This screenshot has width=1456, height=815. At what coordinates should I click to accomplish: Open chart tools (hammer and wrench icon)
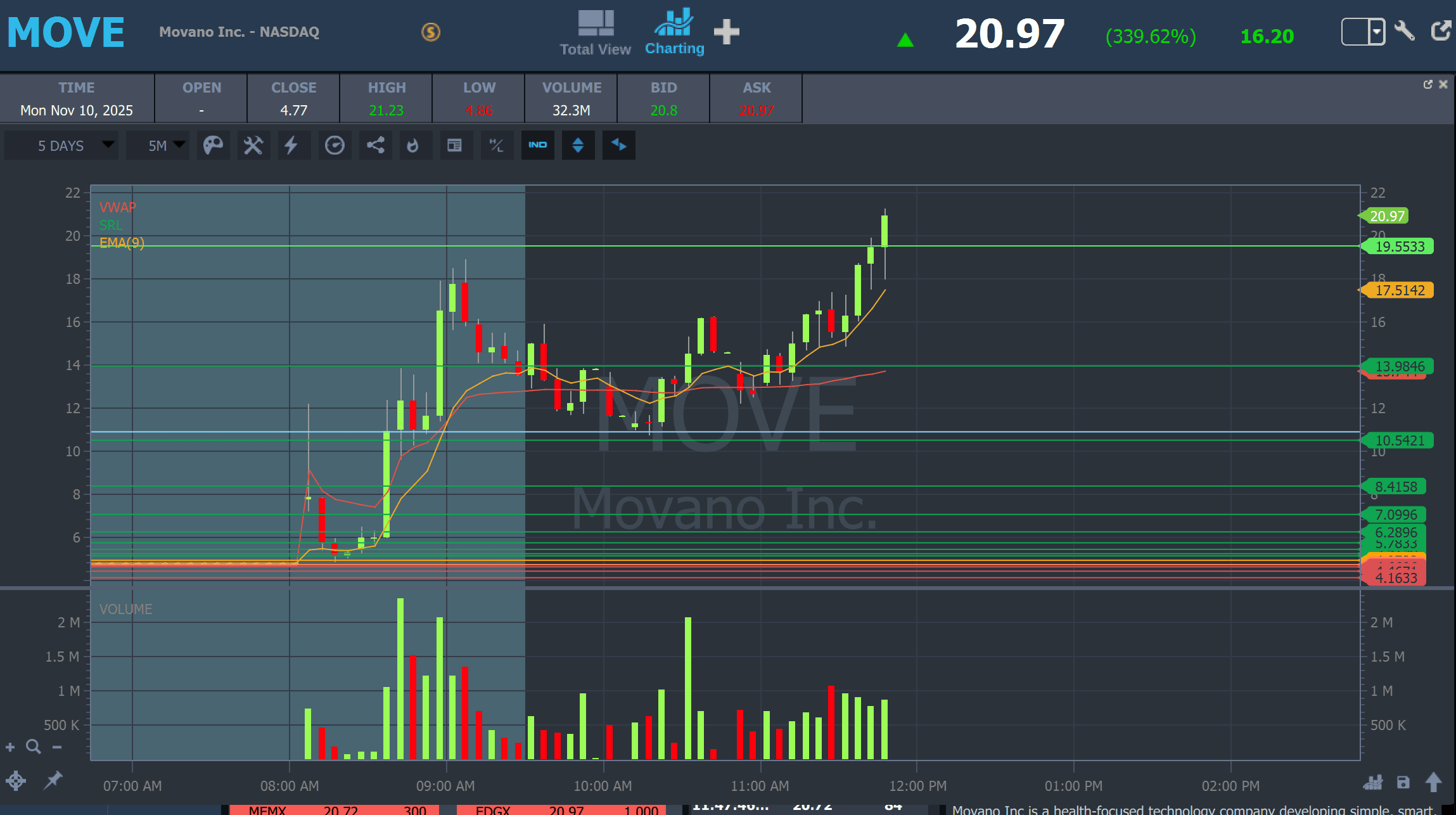pos(253,145)
